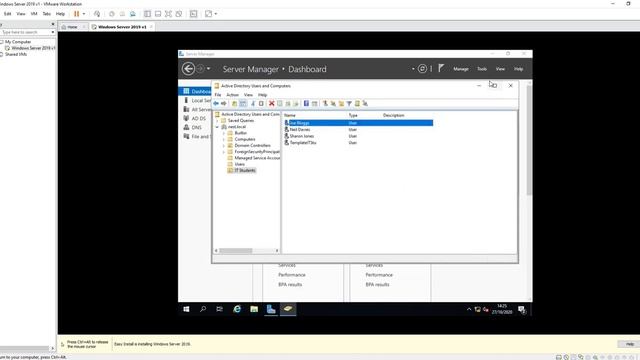Click the VMware snapshot manager icon
The image size is (640, 360).
[x=133, y=13]
